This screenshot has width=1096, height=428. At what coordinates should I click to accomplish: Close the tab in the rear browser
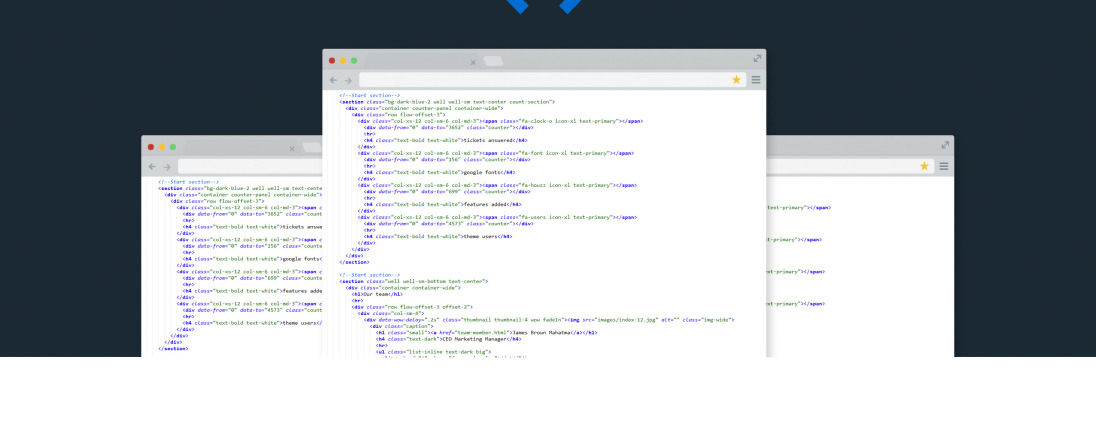click(x=292, y=148)
